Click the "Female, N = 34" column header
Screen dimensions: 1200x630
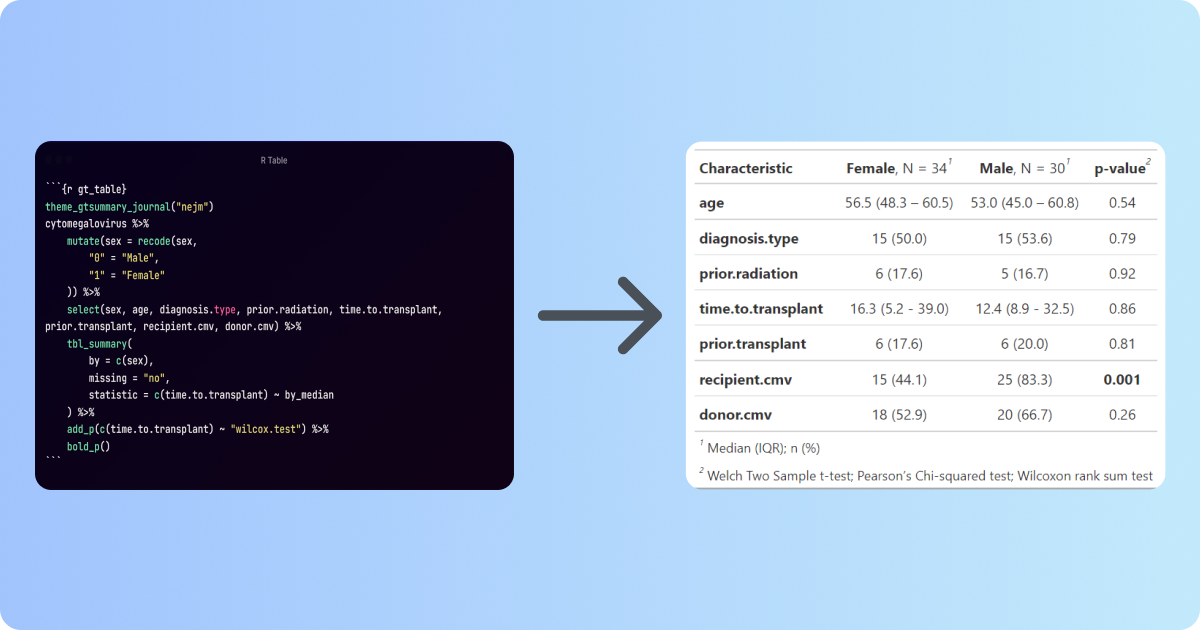click(899, 167)
